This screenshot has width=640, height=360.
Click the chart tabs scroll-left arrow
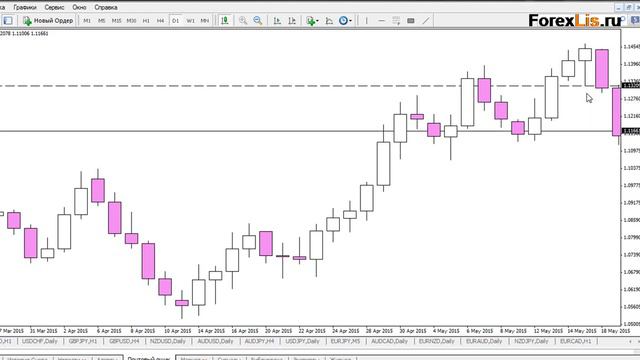pos(630,342)
